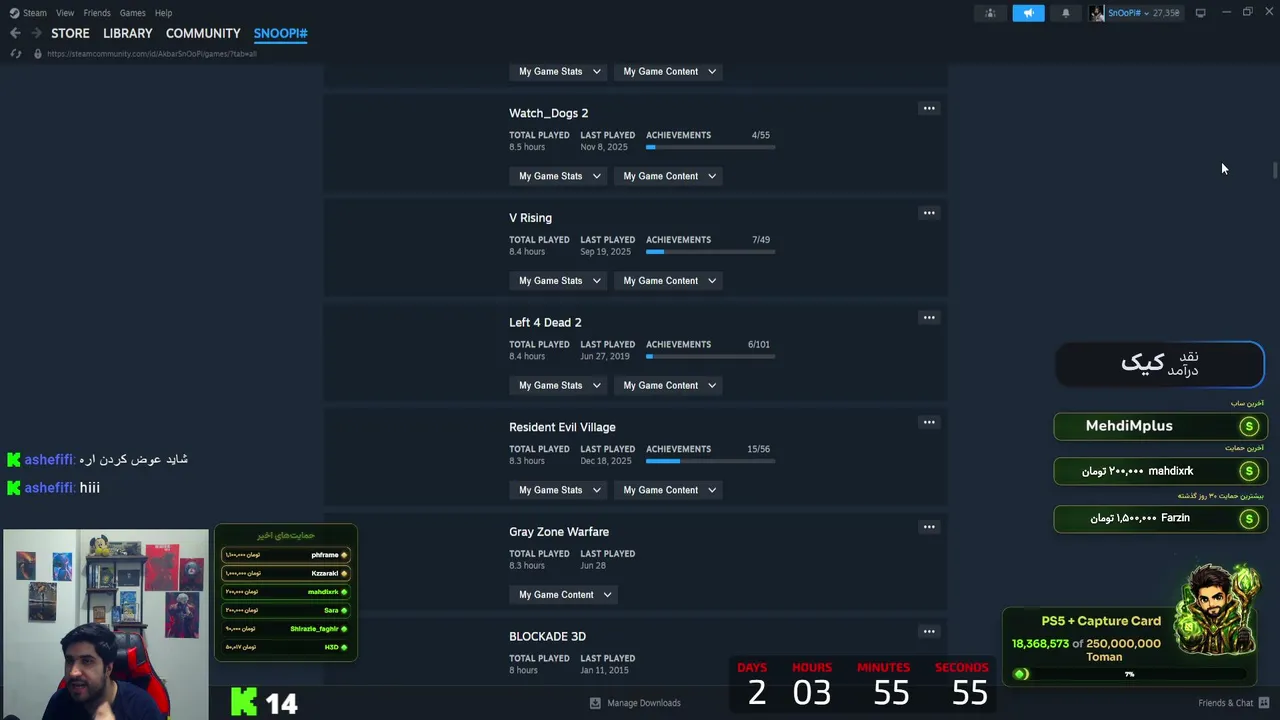Switch to the COMMUNITY tab
This screenshot has height=720, width=1280.
pyautogui.click(x=203, y=33)
